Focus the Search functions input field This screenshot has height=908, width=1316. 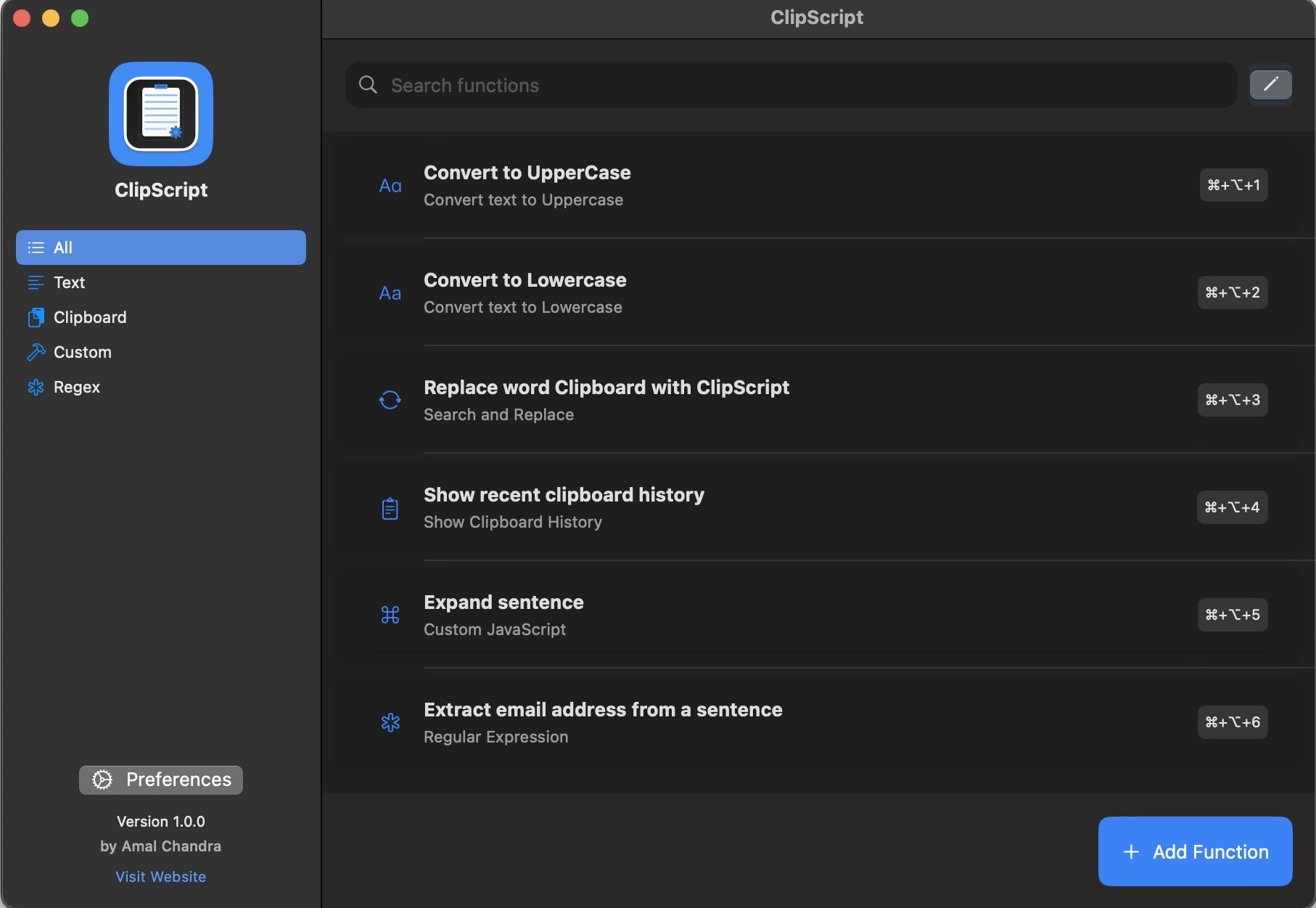pos(791,85)
